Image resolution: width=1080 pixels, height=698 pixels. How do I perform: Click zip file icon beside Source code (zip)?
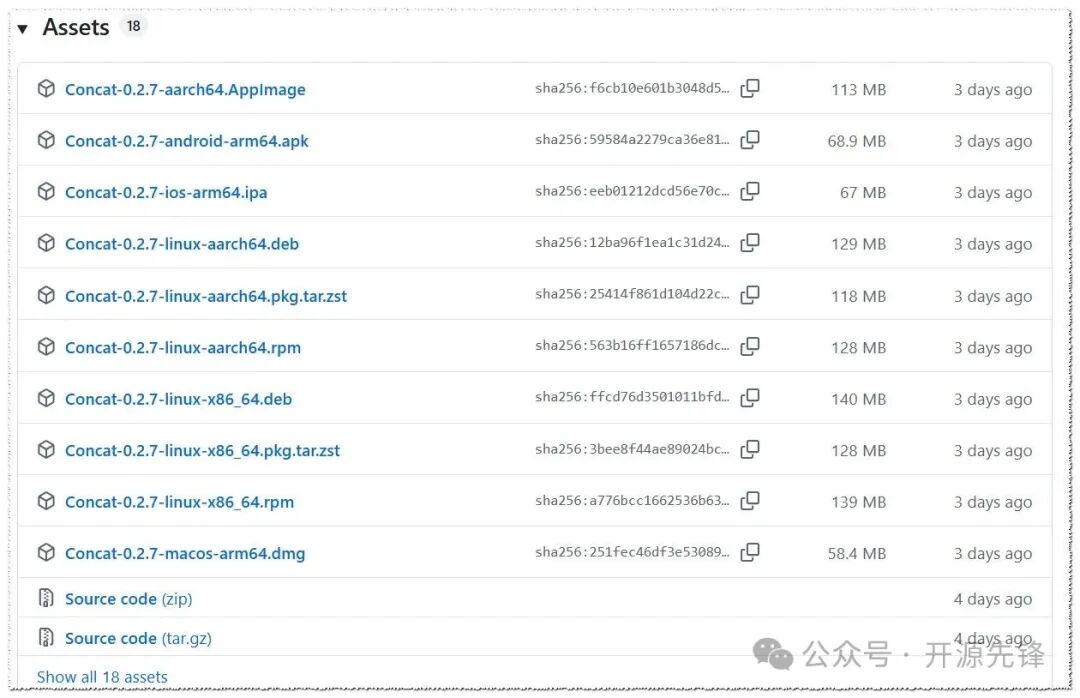tap(46, 598)
